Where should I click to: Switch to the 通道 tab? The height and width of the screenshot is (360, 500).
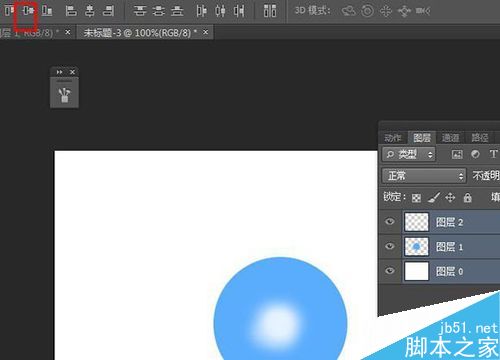[450, 138]
